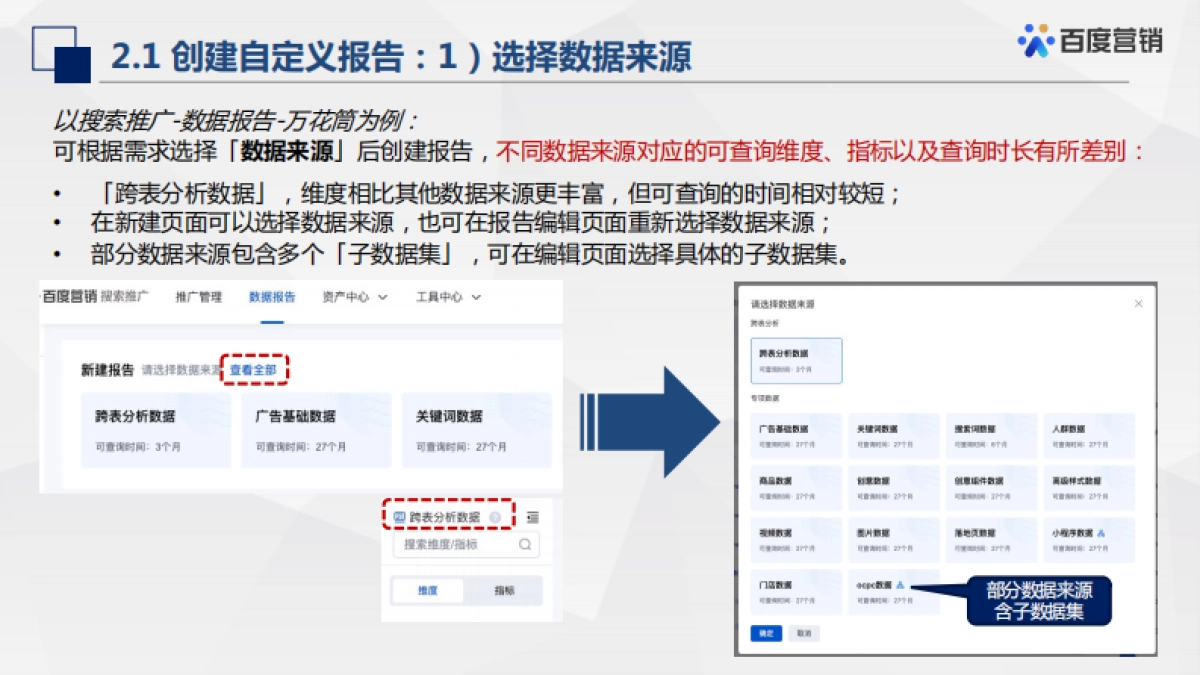Select the 广告基础数据 card under 新建报告
The image size is (1200, 675).
click(x=316, y=430)
